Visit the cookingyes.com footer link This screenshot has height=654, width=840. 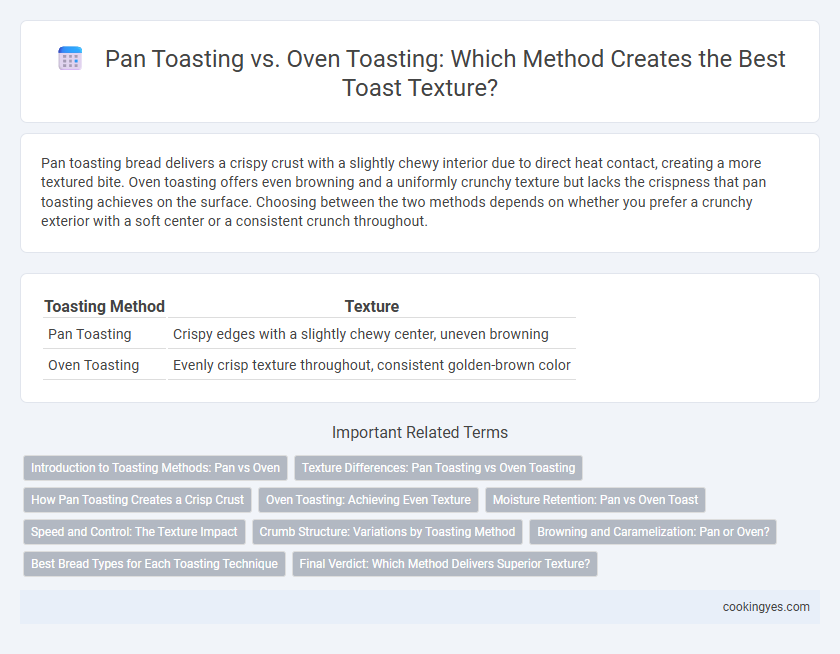[766, 607]
